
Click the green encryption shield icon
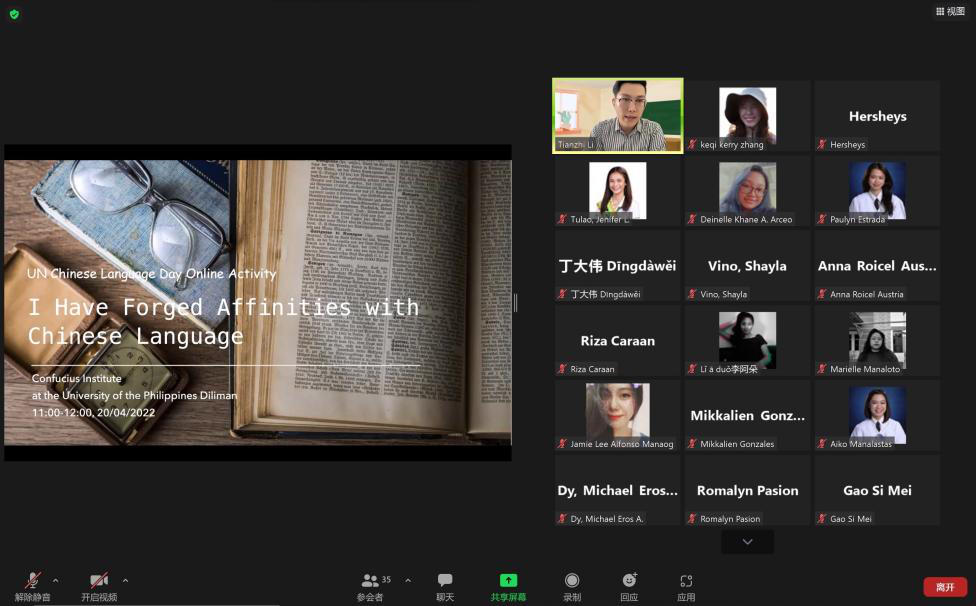[14, 14]
